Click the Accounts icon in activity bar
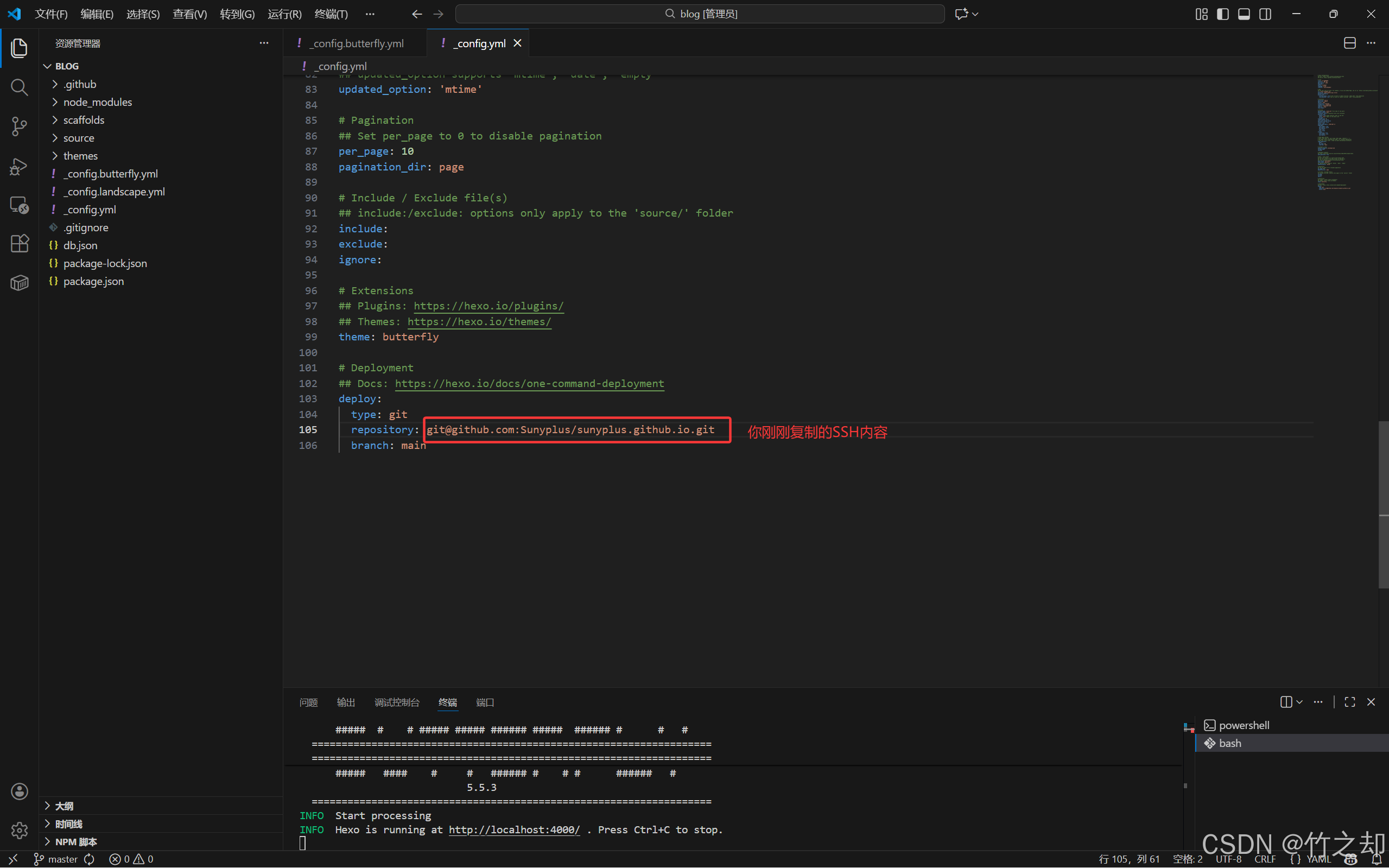This screenshot has width=1389, height=868. click(19, 791)
